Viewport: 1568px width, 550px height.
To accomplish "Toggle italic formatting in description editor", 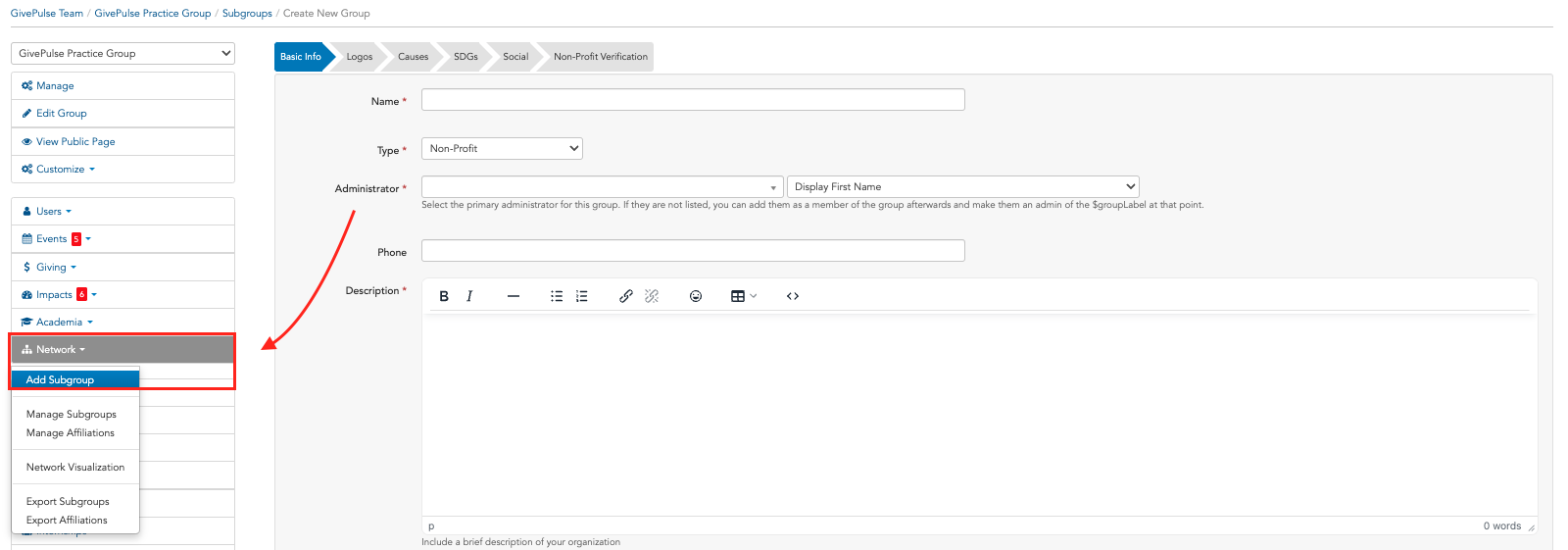I will click(469, 296).
